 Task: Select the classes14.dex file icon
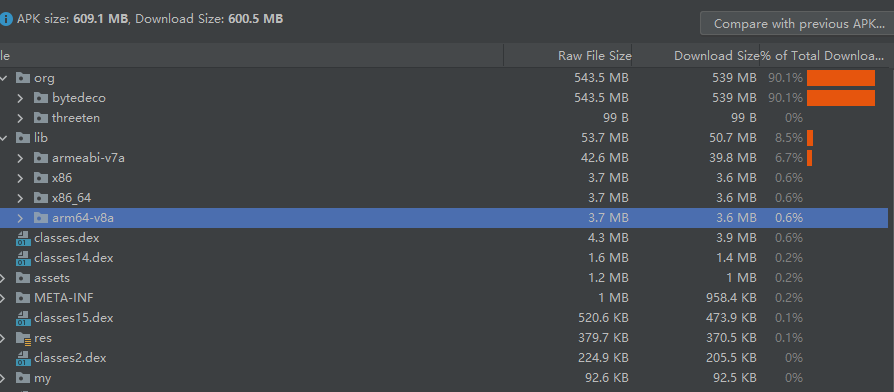tap(23, 258)
